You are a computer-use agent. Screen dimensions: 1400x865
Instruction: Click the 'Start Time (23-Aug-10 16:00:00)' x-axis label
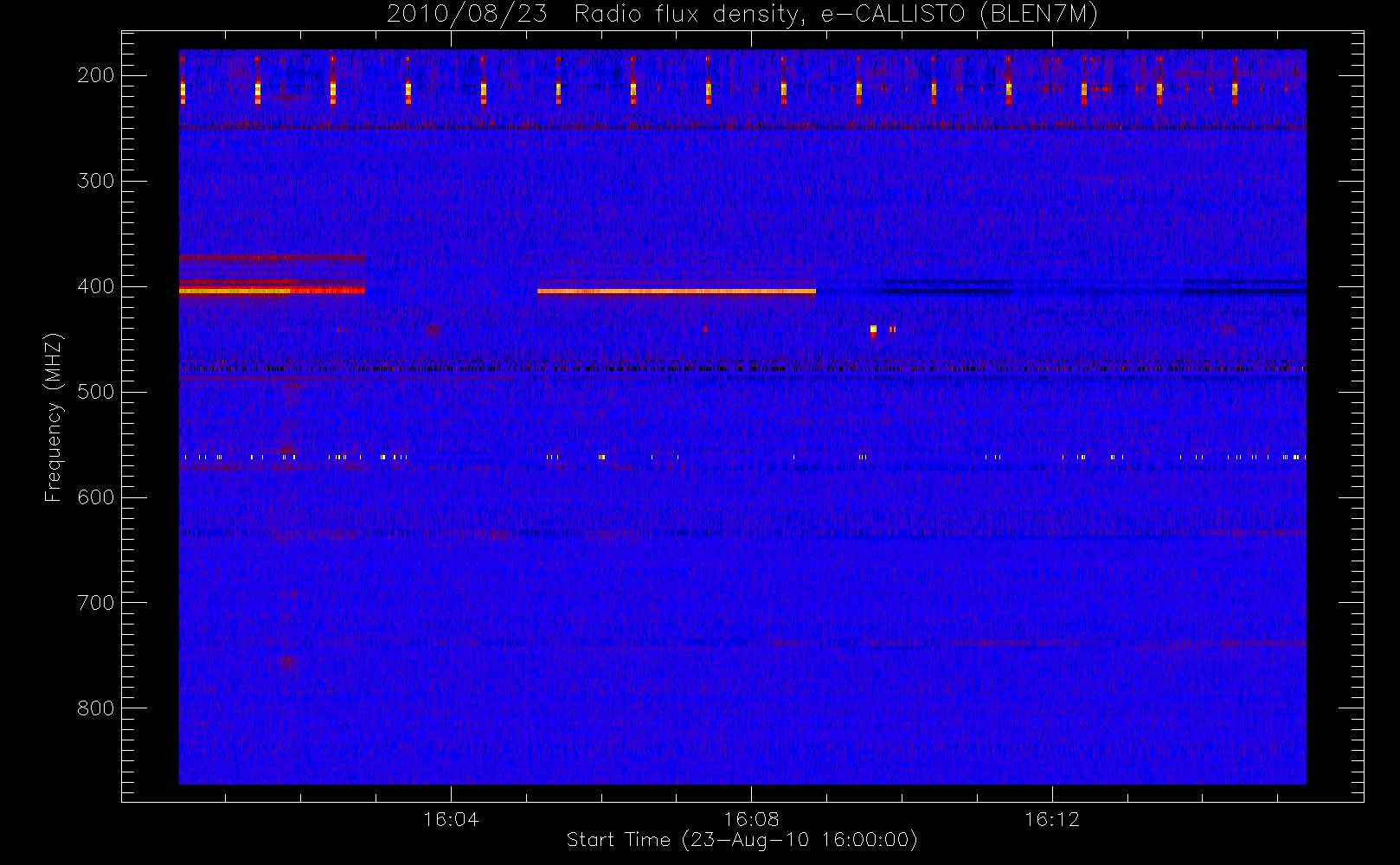(x=742, y=840)
